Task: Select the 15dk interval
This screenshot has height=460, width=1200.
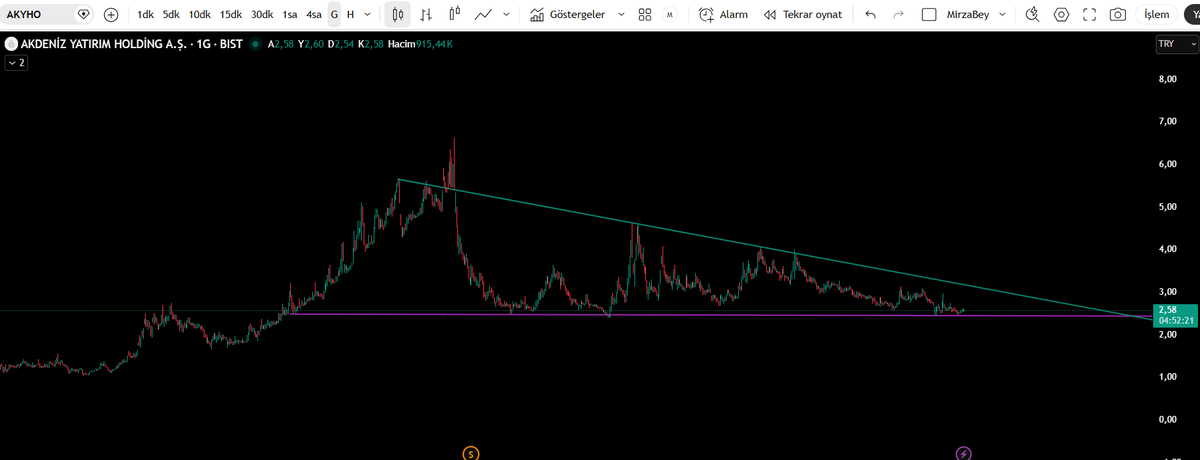Action: (231, 15)
